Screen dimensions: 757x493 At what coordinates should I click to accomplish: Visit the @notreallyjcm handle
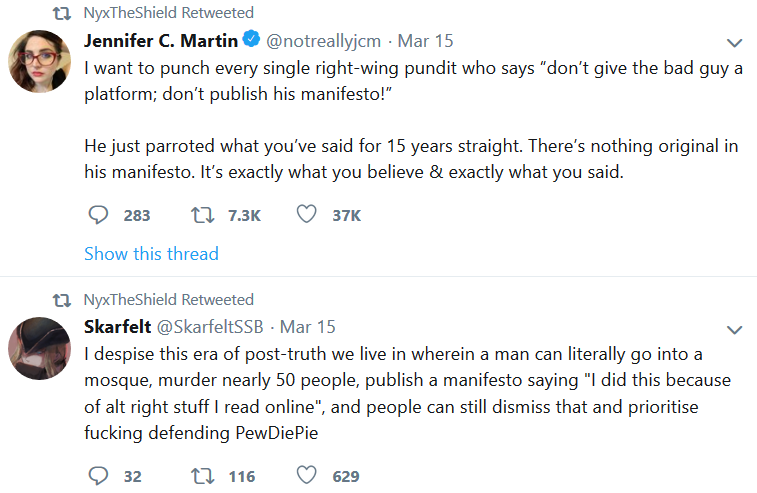pos(323,41)
